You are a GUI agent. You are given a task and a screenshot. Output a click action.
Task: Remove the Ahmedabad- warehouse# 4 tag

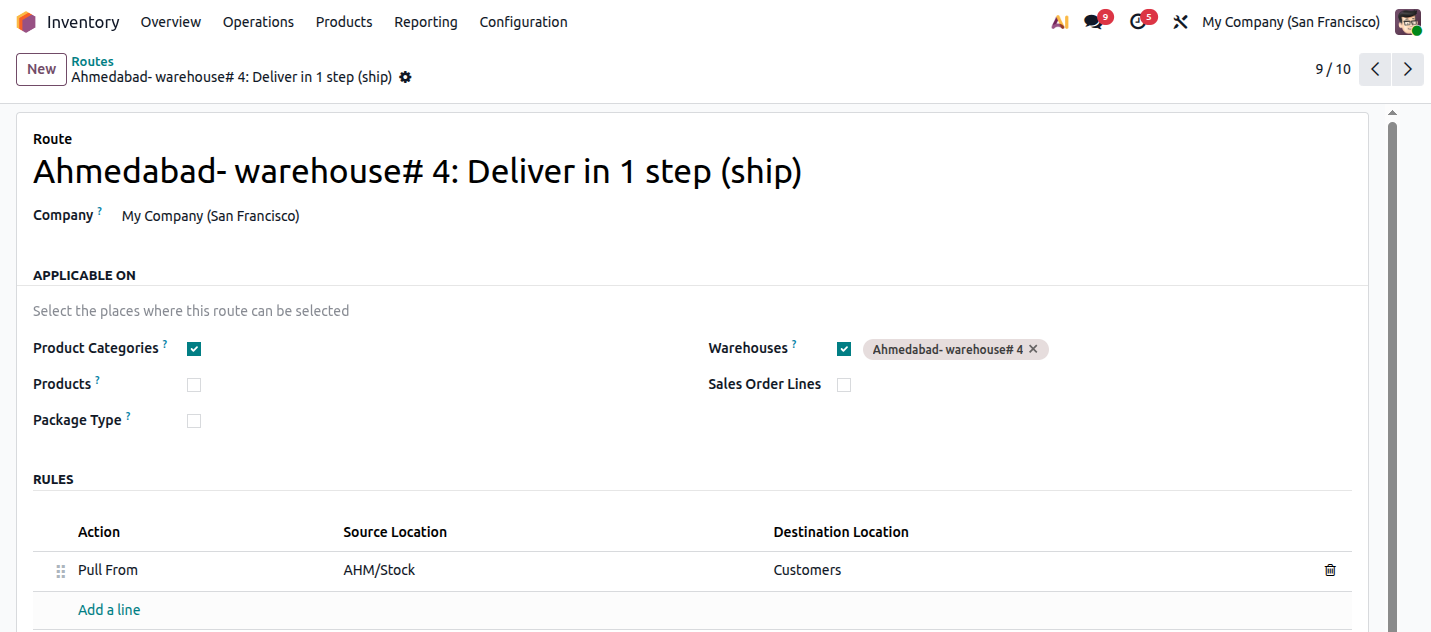(x=1034, y=349)
